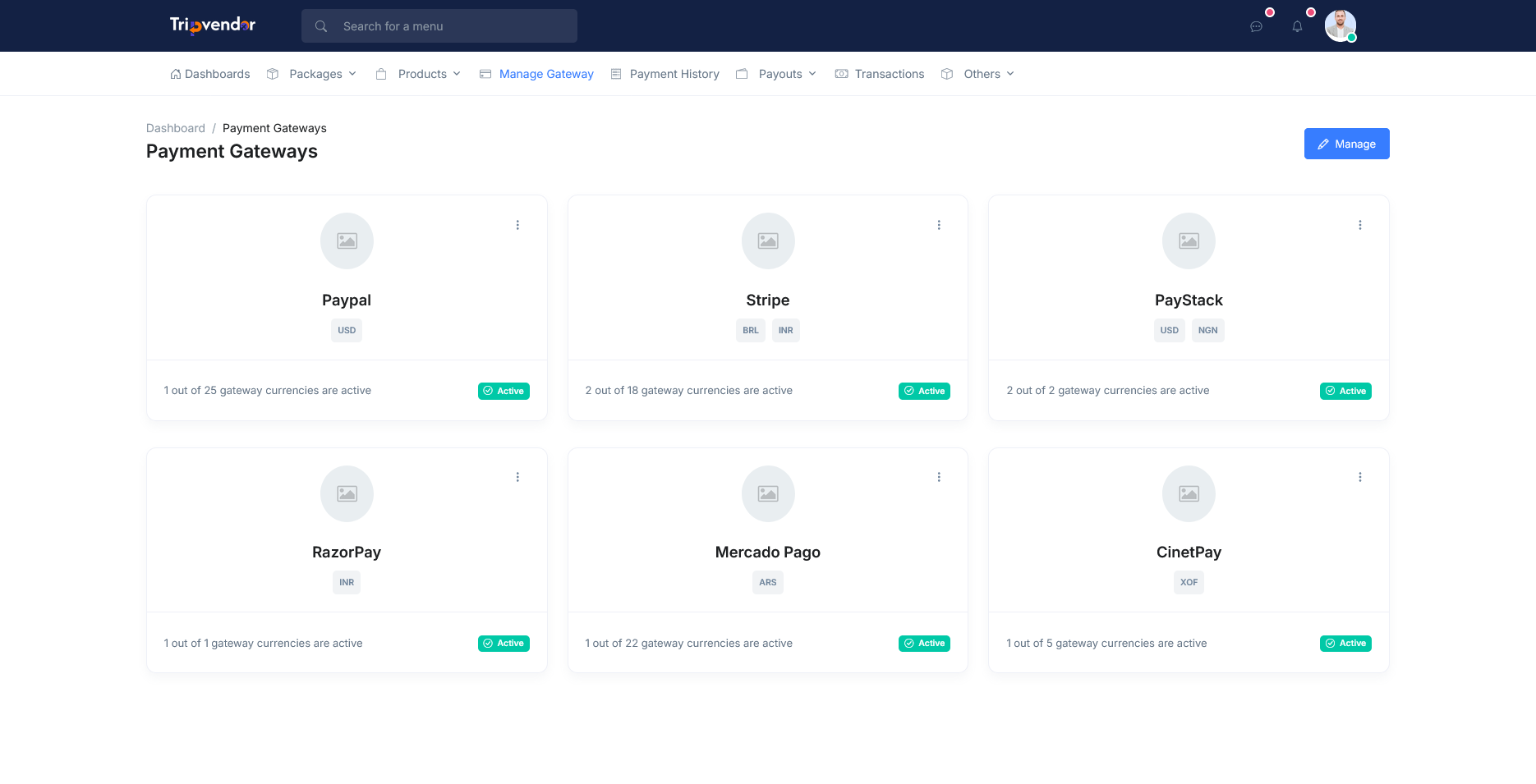
Task: Open the notifications bell
Action: pyautogui.click(x=1297, y=26)
